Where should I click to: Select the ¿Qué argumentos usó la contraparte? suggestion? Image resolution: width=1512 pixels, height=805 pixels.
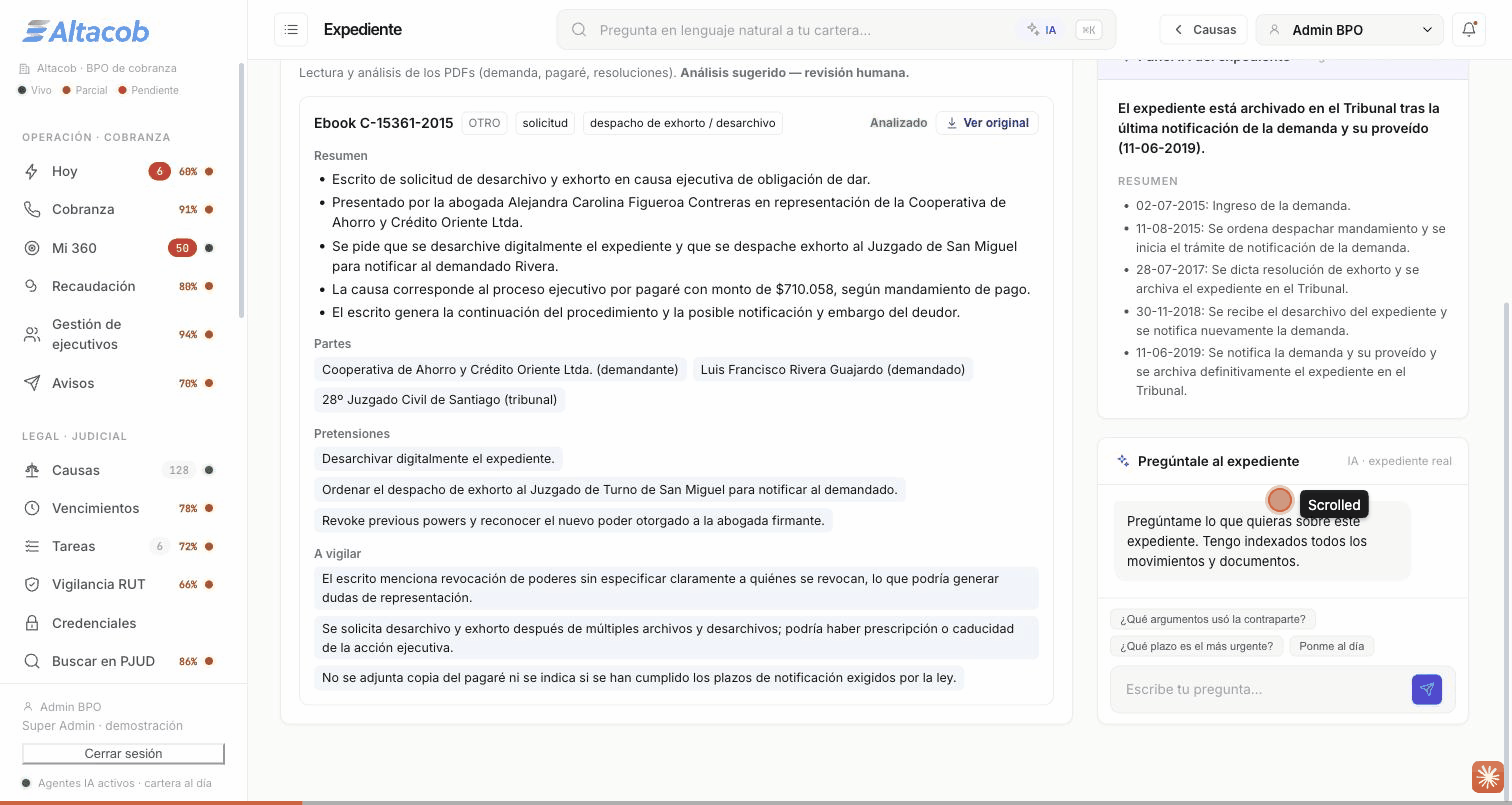[1213, 619]
